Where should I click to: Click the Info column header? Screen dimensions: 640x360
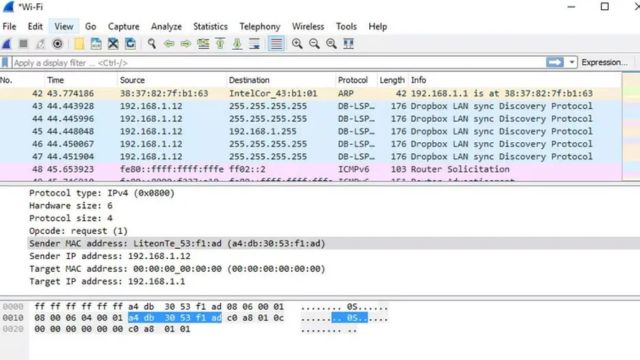pos(515,80)
